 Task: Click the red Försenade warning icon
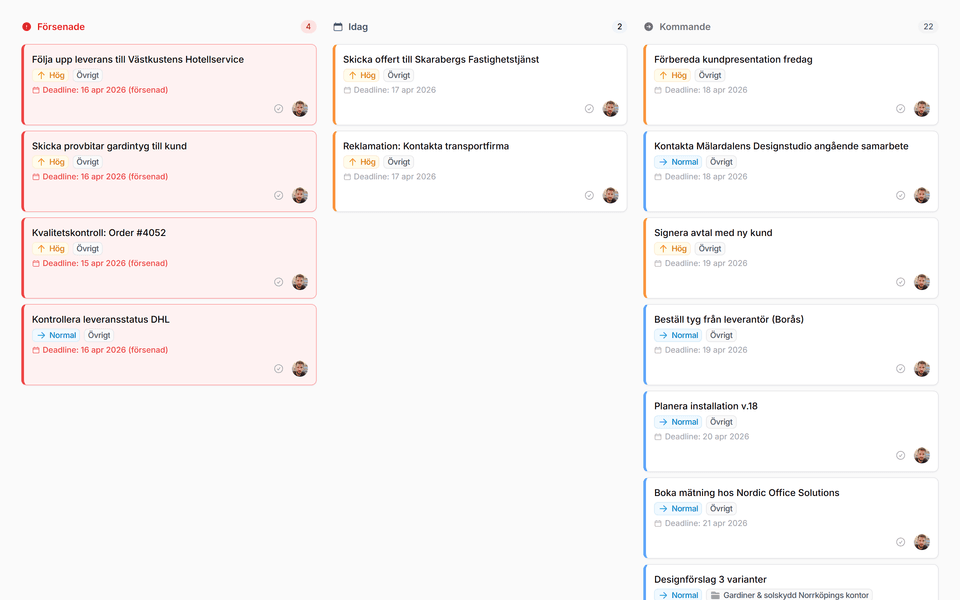[27, 27]
